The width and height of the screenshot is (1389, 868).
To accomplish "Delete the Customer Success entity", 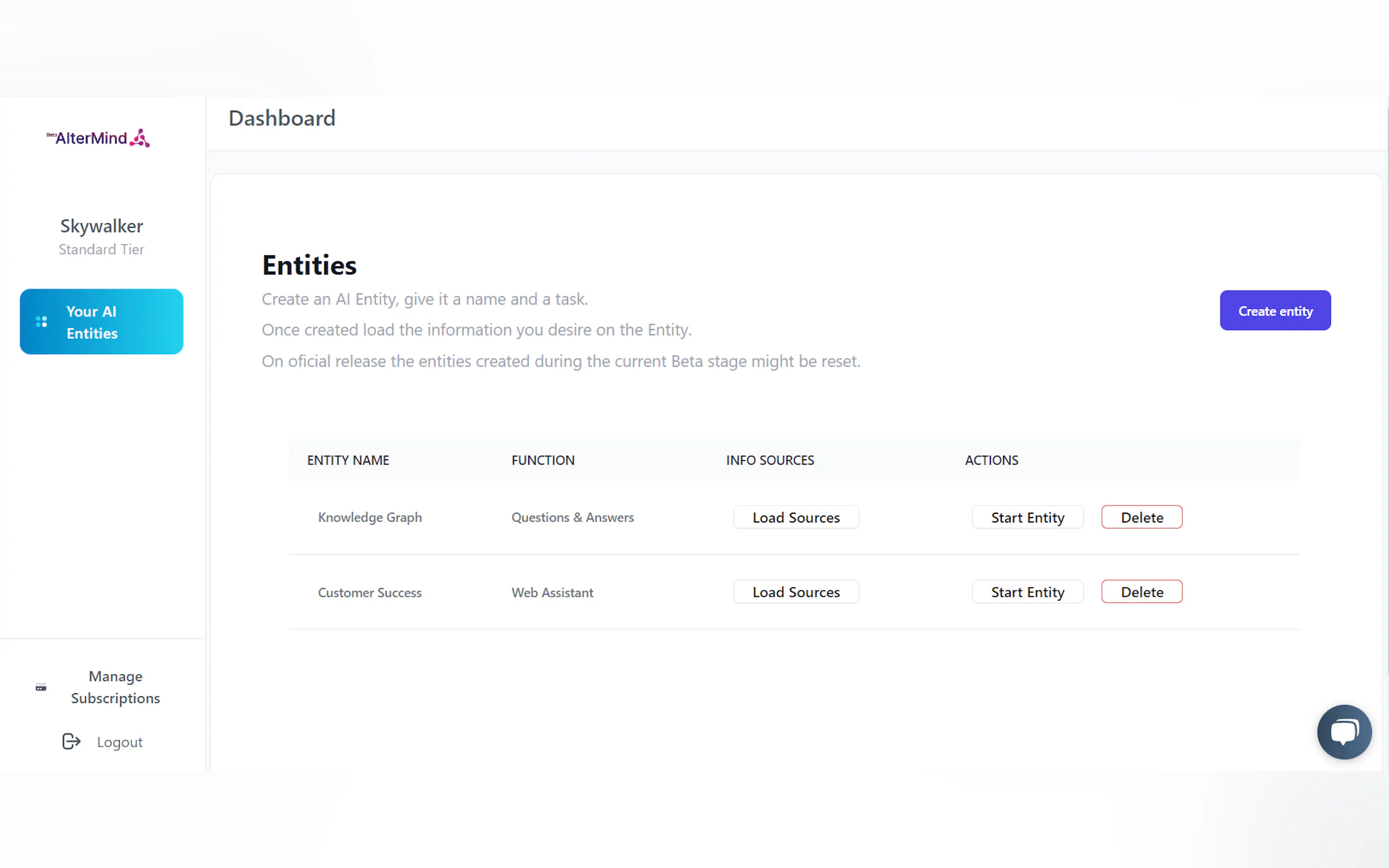I will click(1141, 592).
